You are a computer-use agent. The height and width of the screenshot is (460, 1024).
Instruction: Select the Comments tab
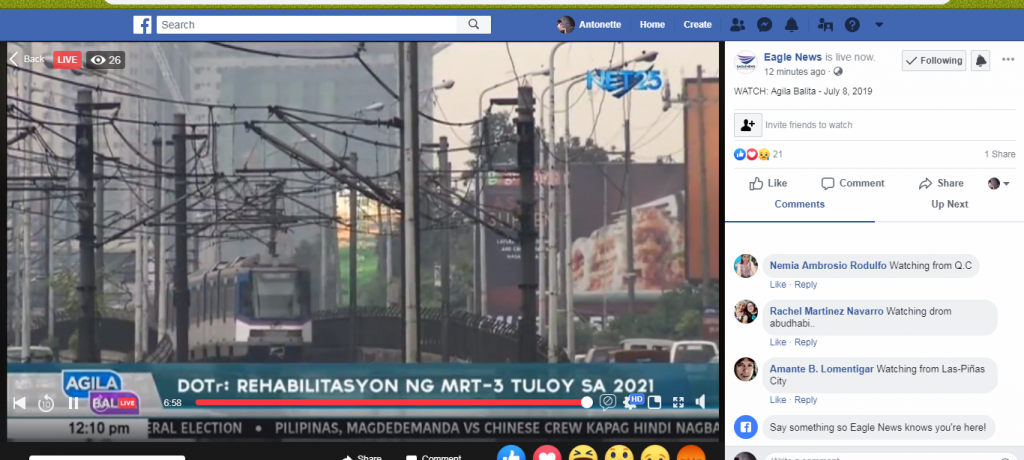tap(799, 204)
